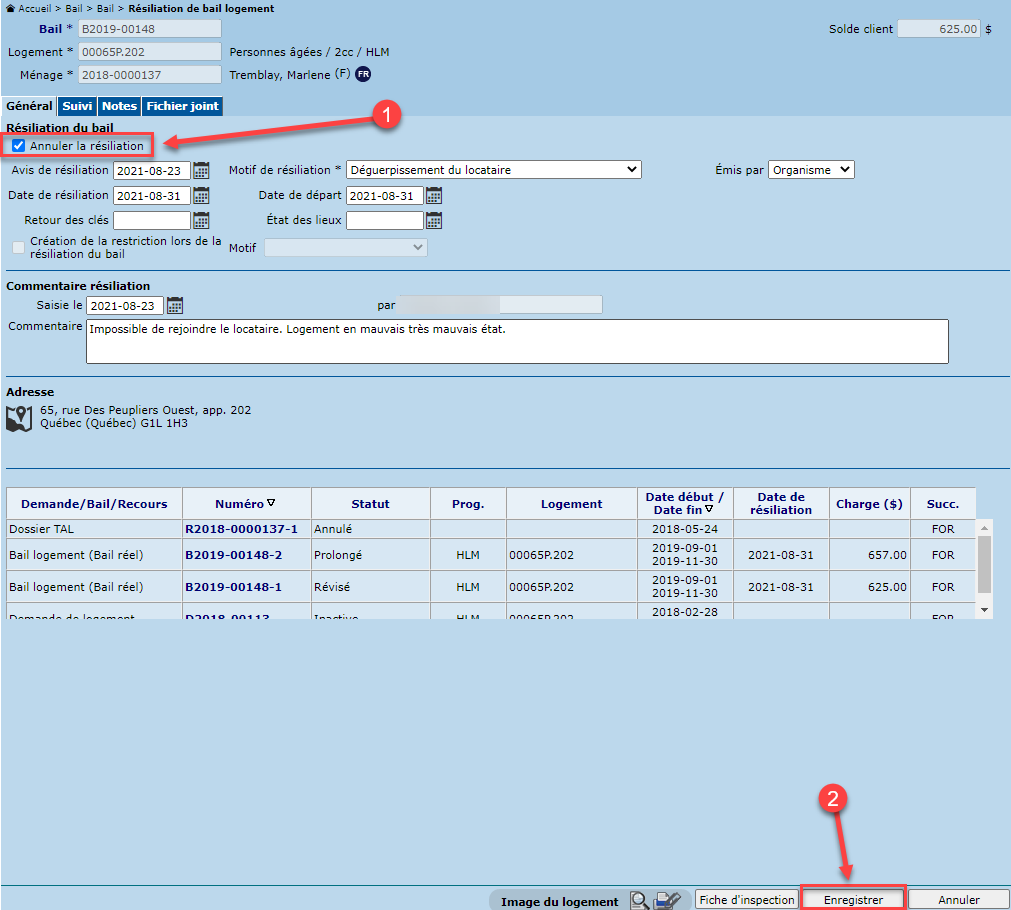1011x910 pixels.
Task: View the logement image magnifier icon
Action: [639, 901]
